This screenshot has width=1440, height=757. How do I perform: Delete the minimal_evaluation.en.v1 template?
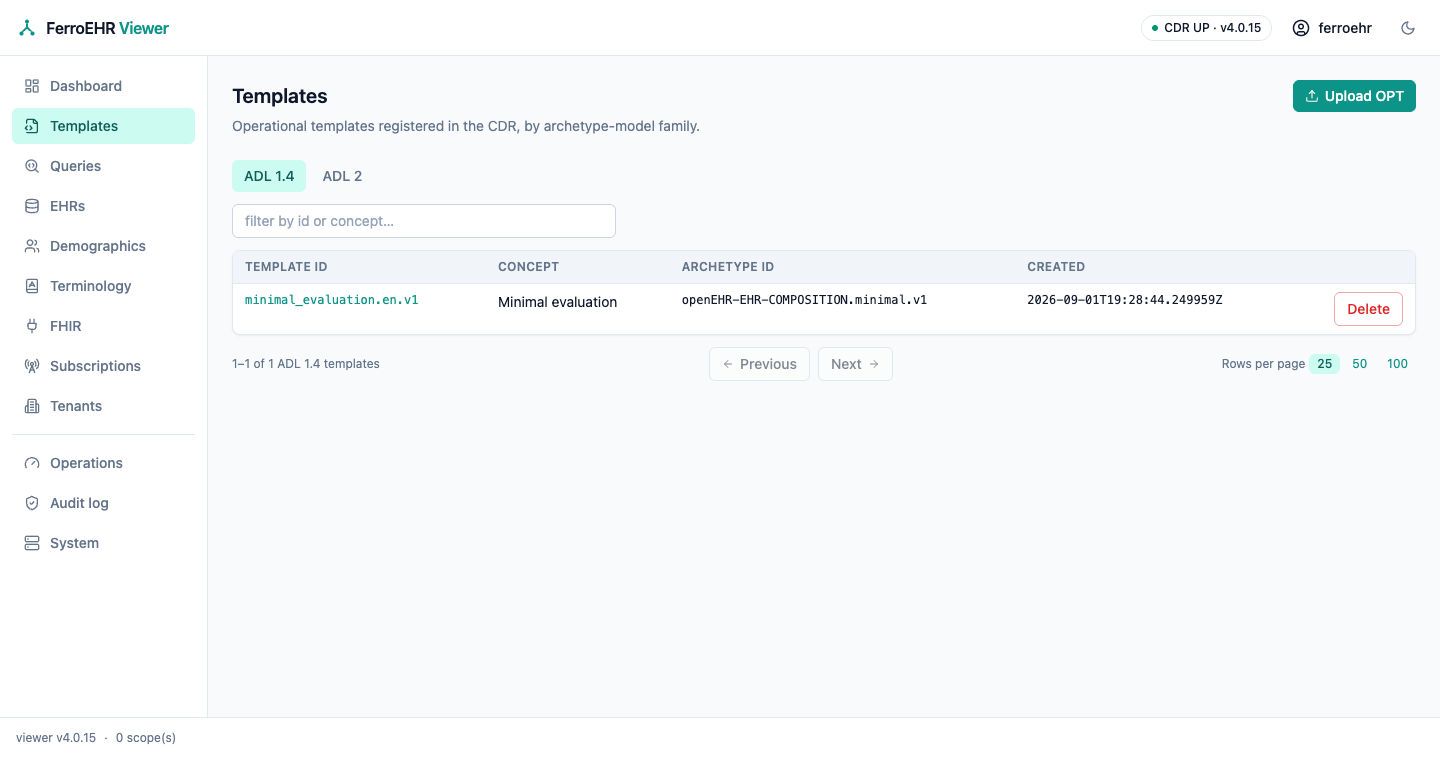click(1368, 309)
